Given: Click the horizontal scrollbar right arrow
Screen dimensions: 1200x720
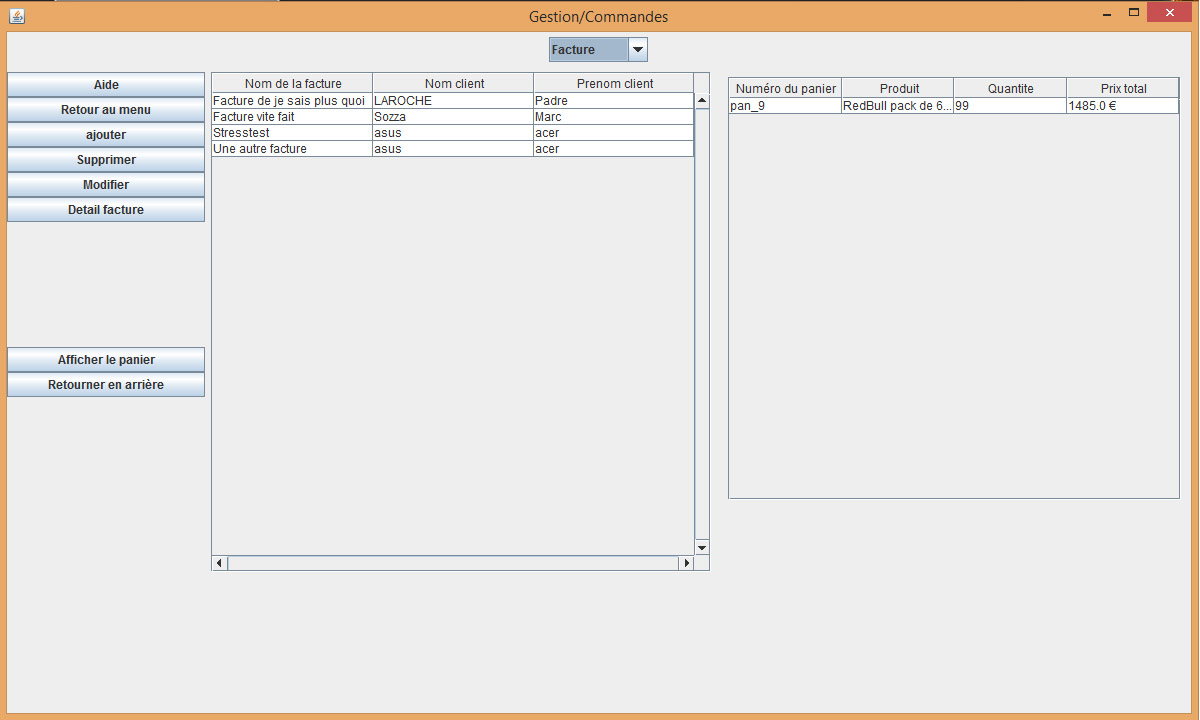Looking at the screenshot, I should (x=686, y=564).
